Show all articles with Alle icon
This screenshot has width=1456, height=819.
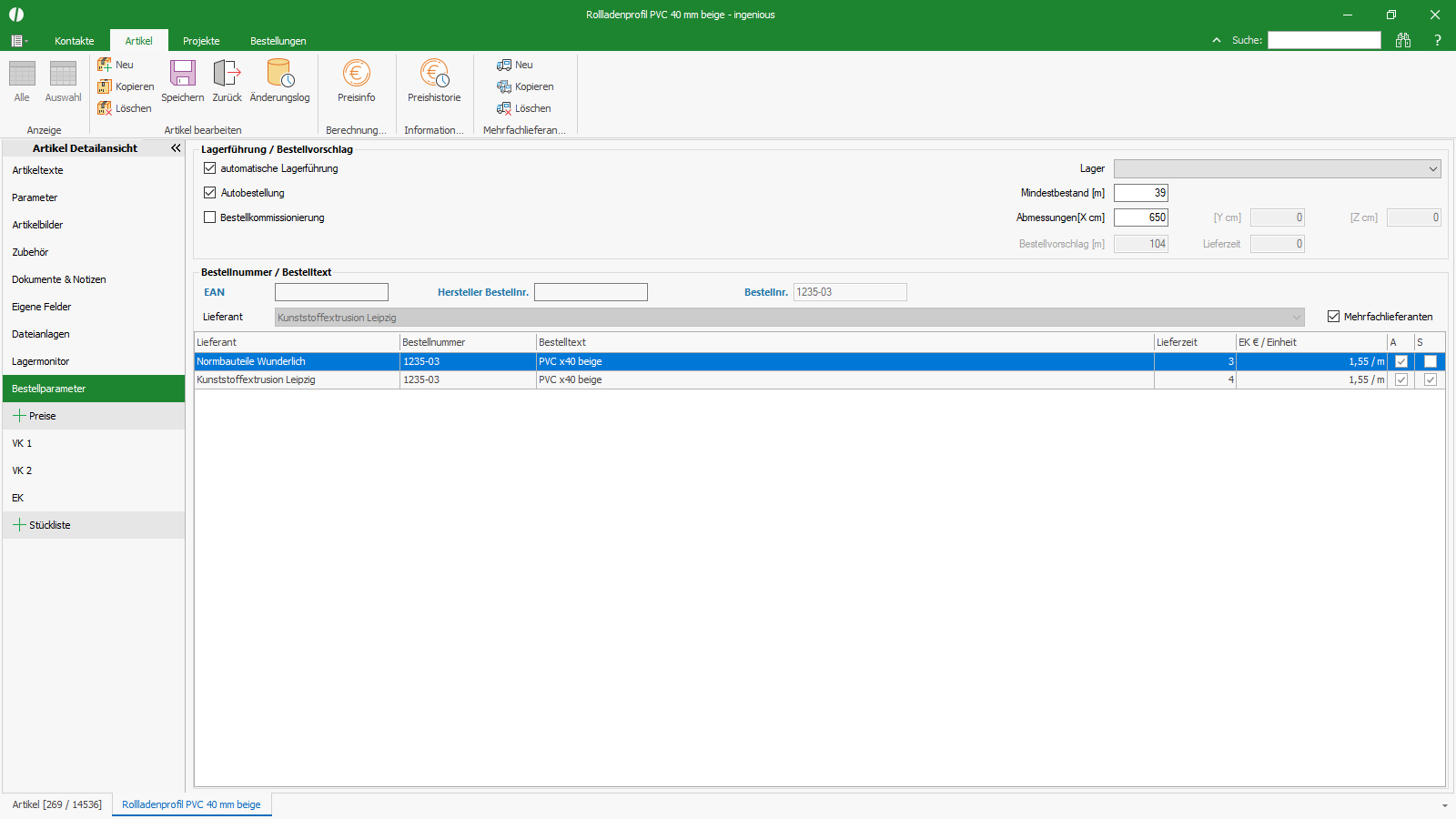[x=22, y=74]
